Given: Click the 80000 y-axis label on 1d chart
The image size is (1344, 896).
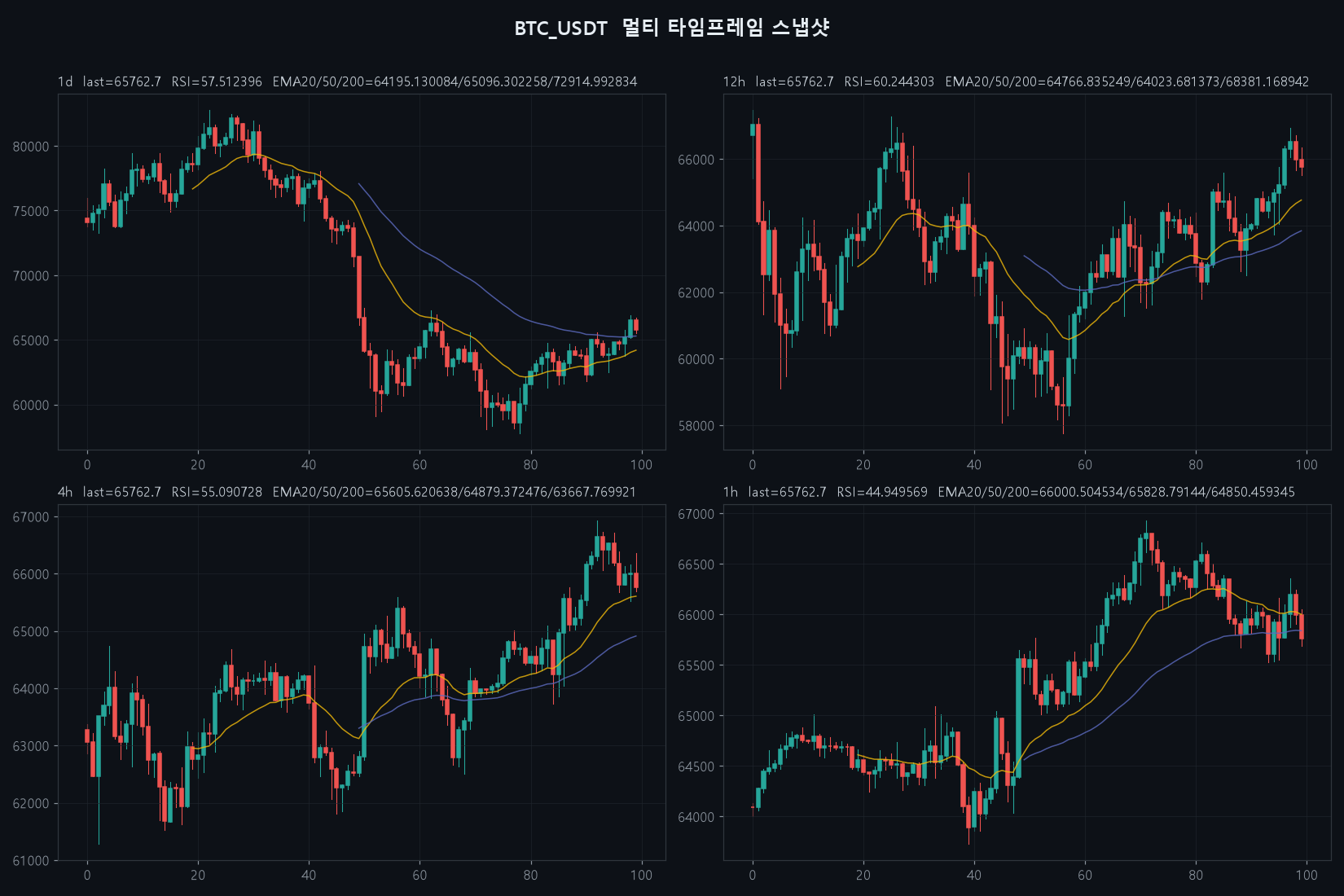Looking at the screenshot, I should point(31,147).
